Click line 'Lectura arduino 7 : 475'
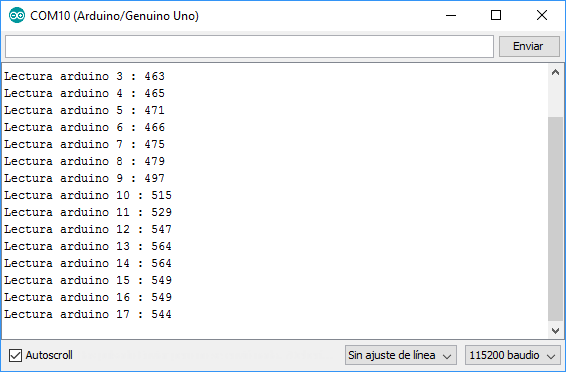 click(x=84, y=144)
